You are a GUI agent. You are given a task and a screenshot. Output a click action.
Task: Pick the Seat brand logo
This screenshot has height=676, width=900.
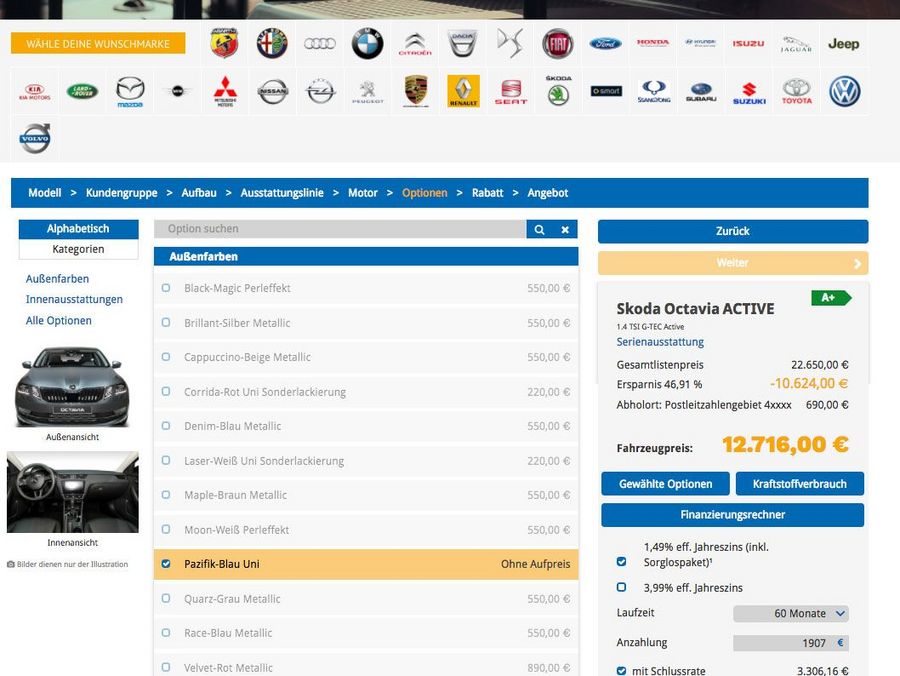511,92
